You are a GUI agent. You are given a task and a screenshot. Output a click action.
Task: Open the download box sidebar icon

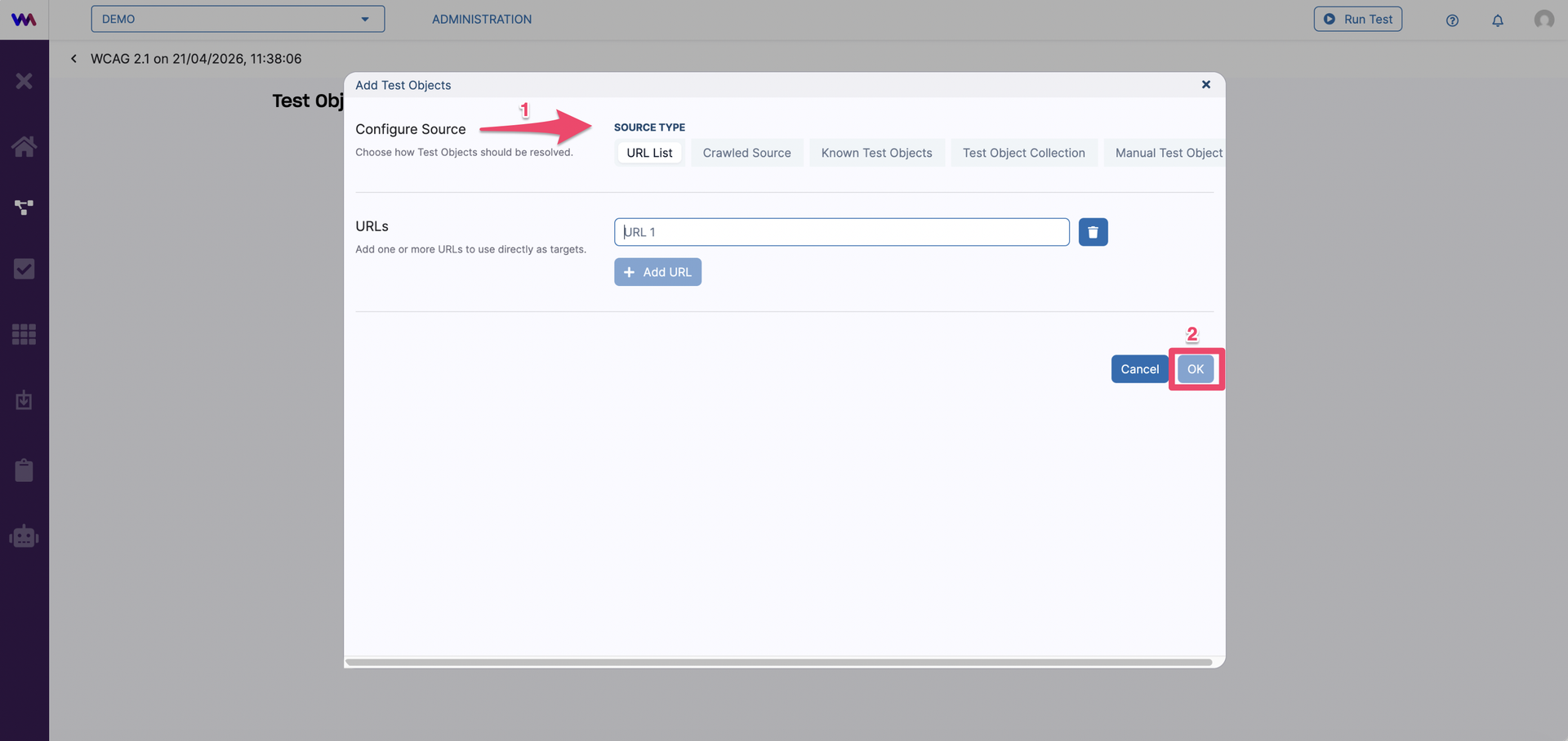[x=24, y=400]
